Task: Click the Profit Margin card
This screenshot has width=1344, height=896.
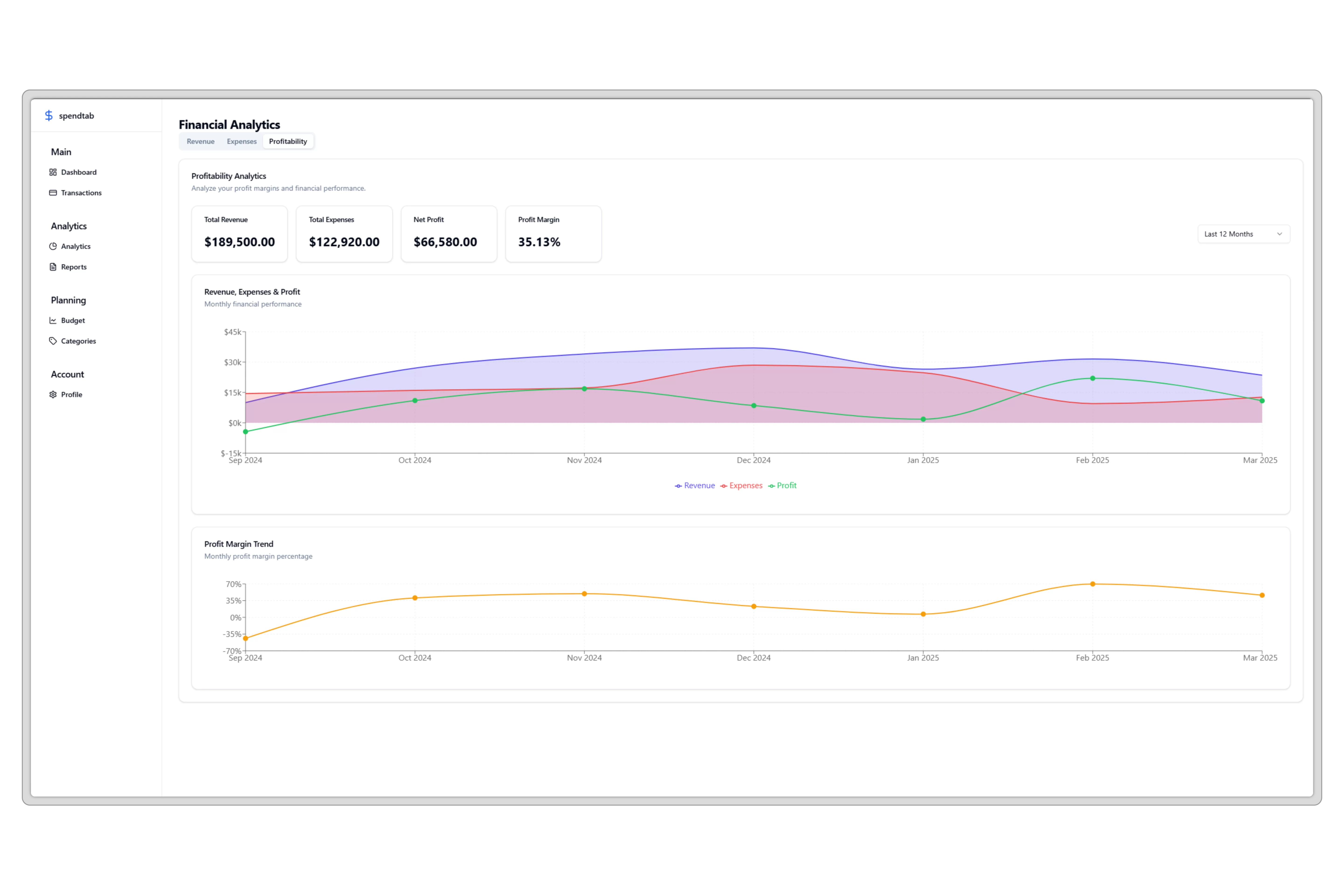Action: pos(553,234)
